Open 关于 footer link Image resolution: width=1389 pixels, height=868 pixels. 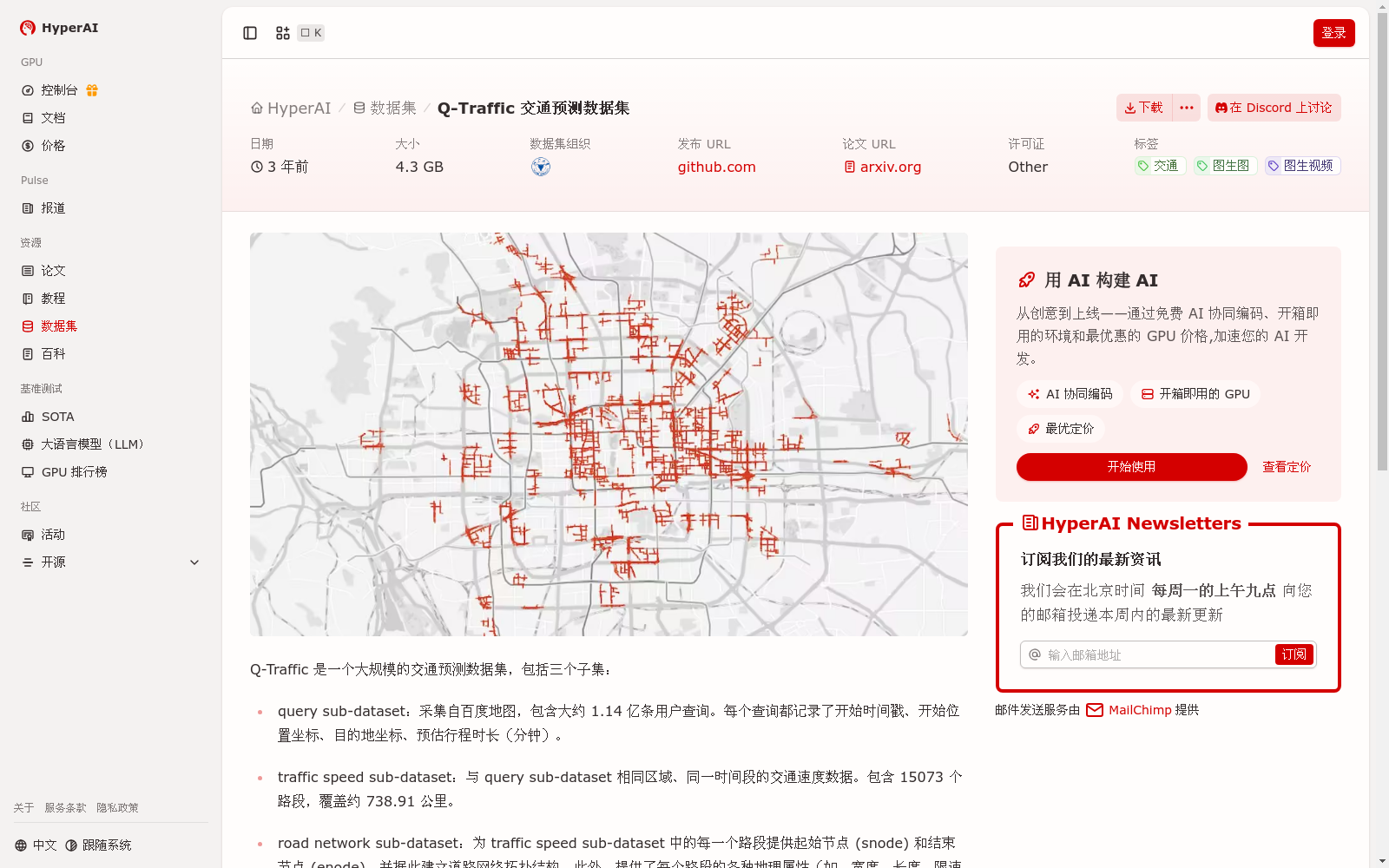click(x=23, y=808)
